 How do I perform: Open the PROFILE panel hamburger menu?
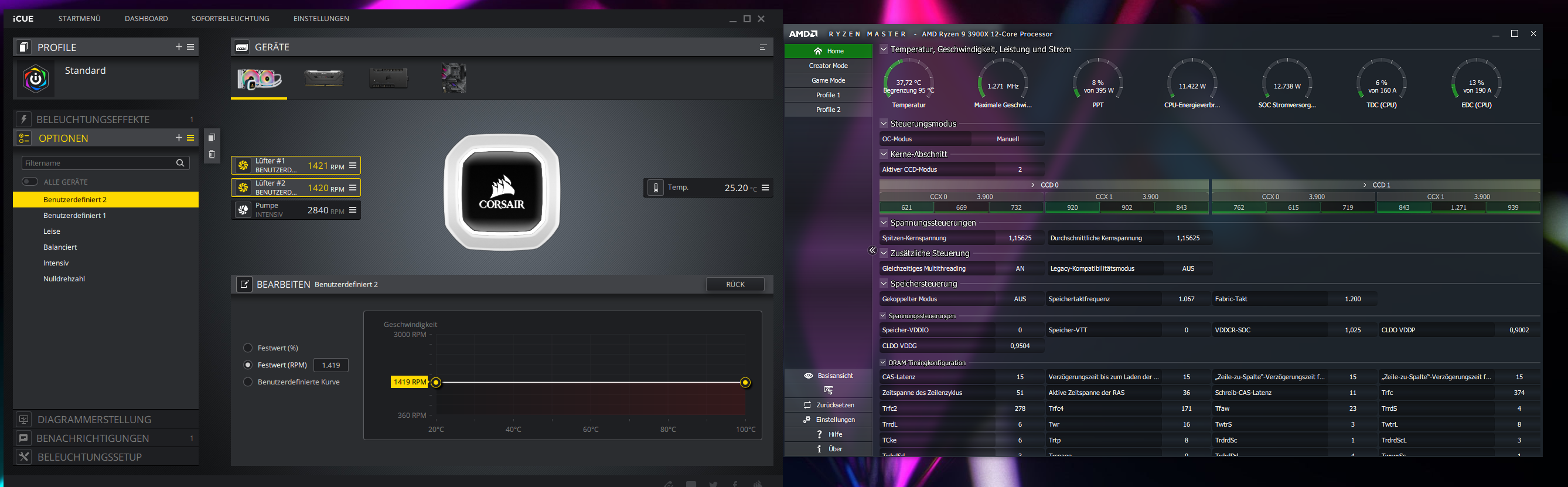pos(190,47)
